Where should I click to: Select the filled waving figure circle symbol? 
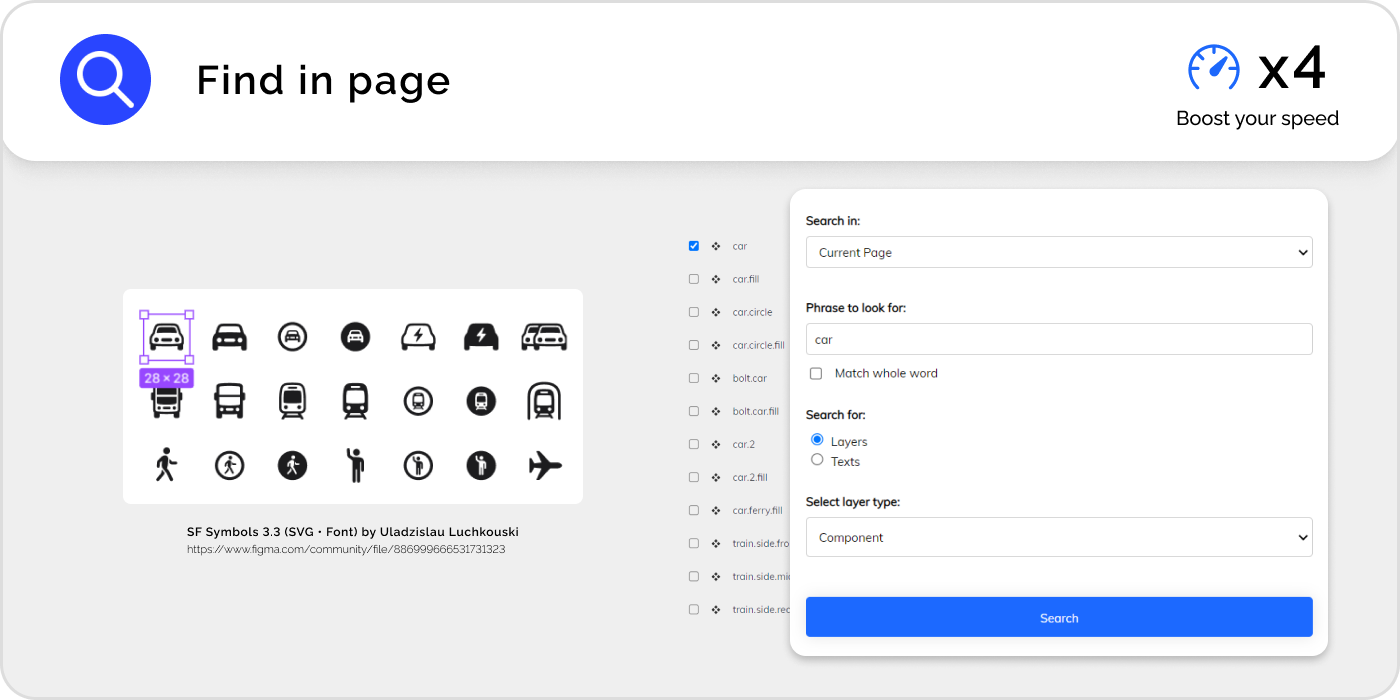click(481, 465)
